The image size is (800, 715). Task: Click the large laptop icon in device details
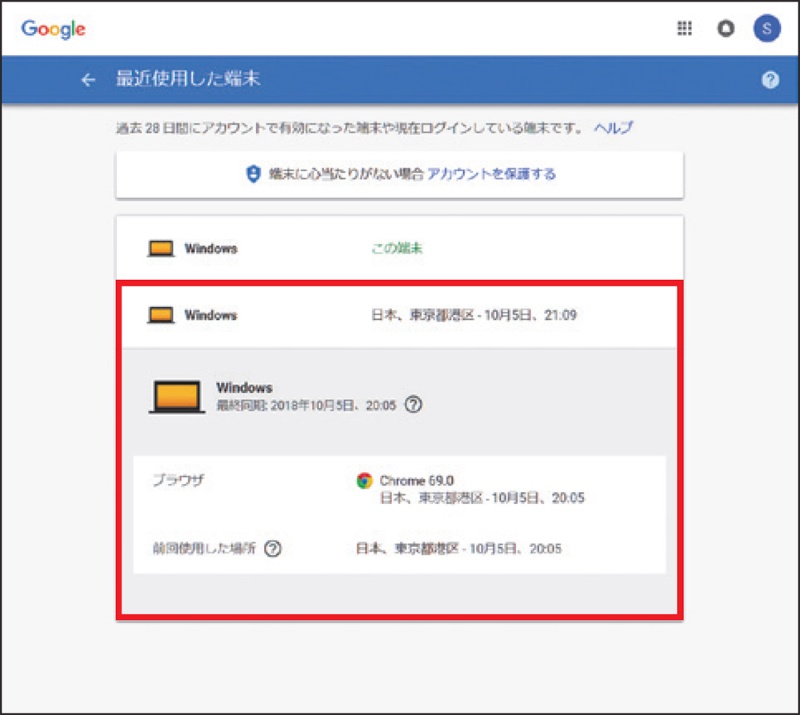(177, 397)
